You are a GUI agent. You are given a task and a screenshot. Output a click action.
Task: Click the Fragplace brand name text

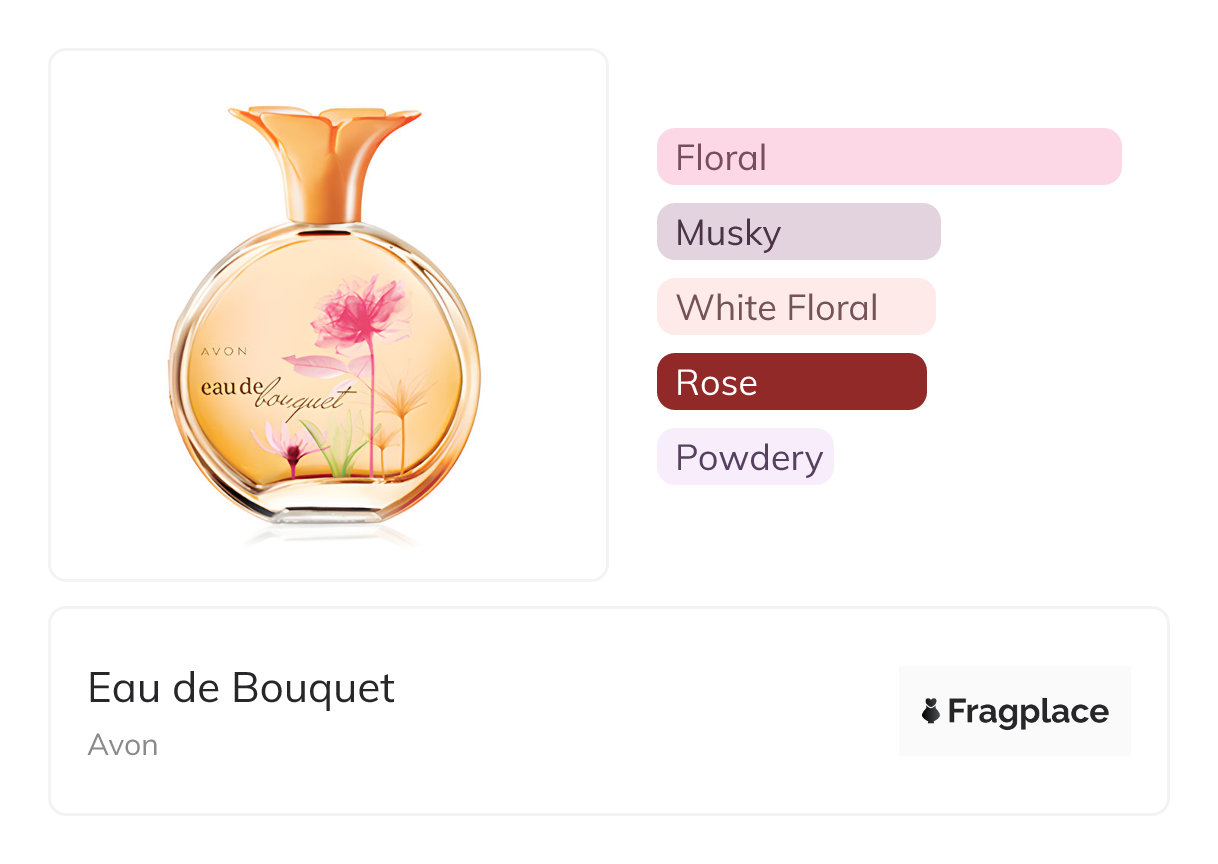pyautogui.click(x=1027, y=711)
